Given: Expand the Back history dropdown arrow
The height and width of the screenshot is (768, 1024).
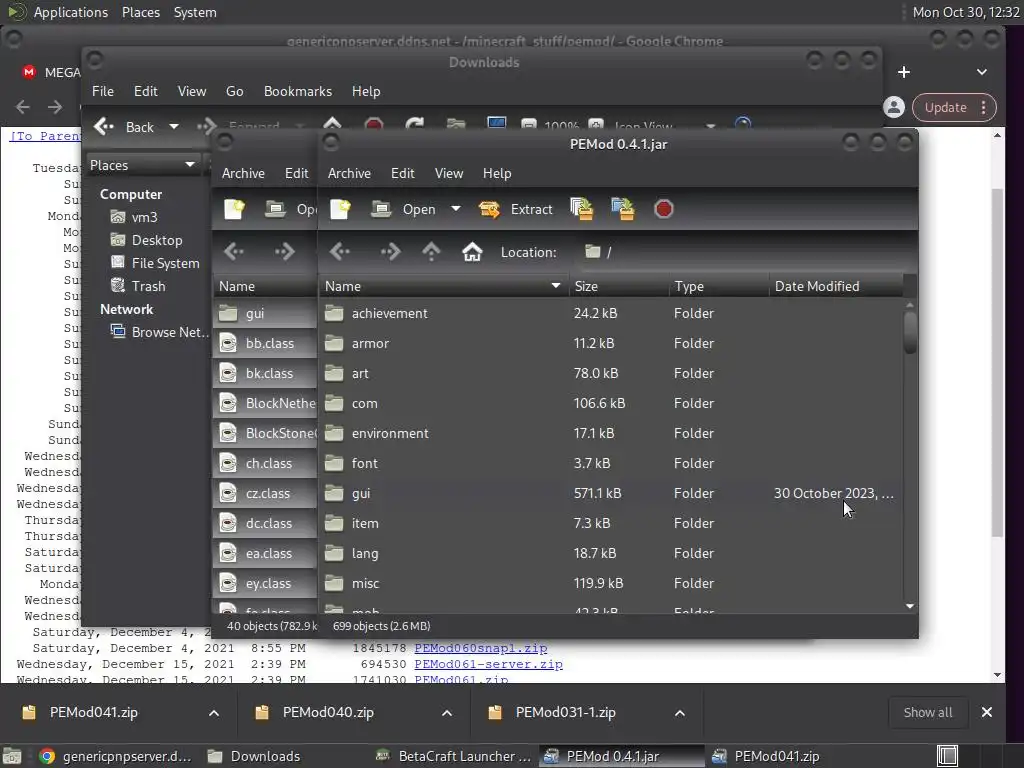Looking at the screenshot, I should tap(174, 127).
